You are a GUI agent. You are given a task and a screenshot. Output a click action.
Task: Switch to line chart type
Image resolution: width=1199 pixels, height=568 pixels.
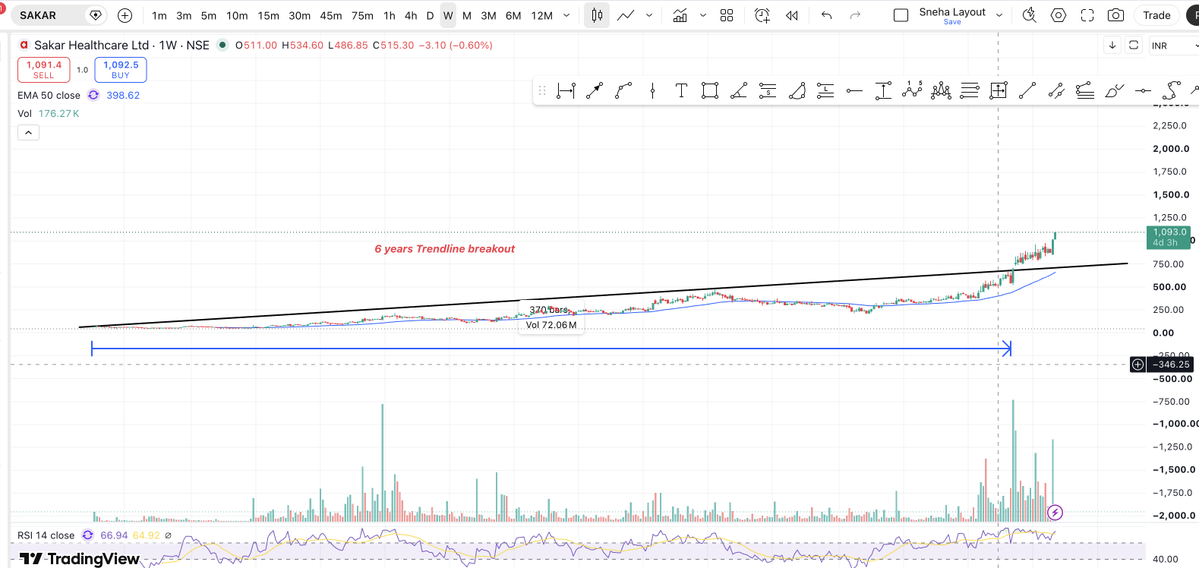tap(627, 15)
